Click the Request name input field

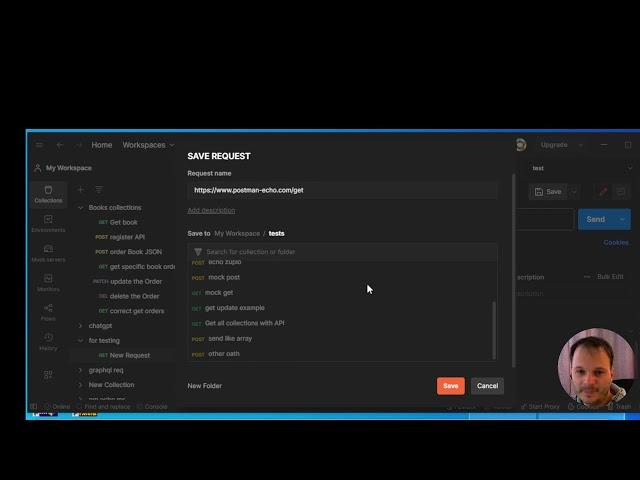pyautogui.click(x=342, y=190)
